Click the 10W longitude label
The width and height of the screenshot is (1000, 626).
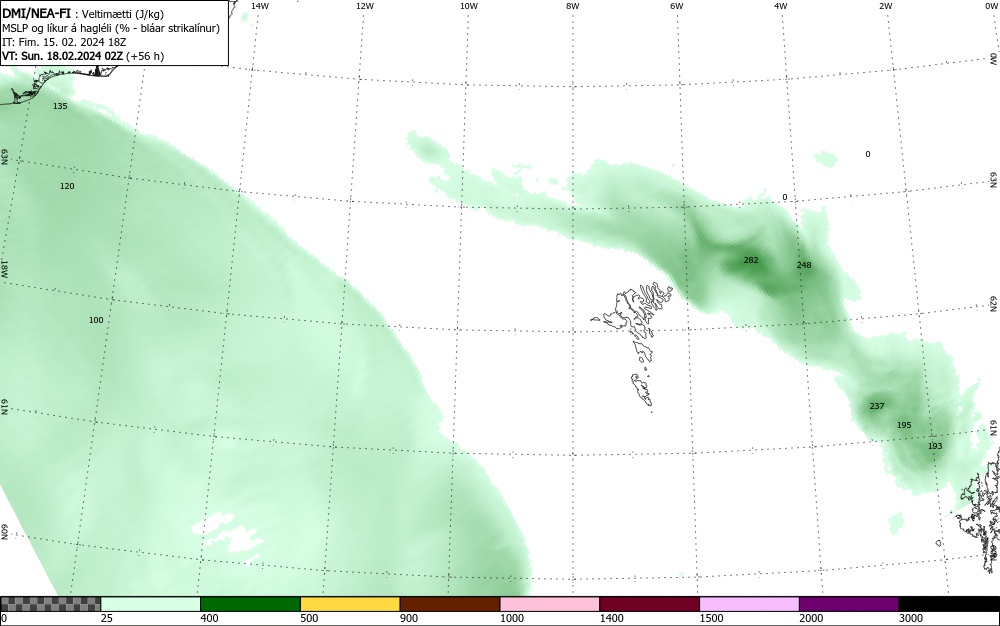point(469,6)
